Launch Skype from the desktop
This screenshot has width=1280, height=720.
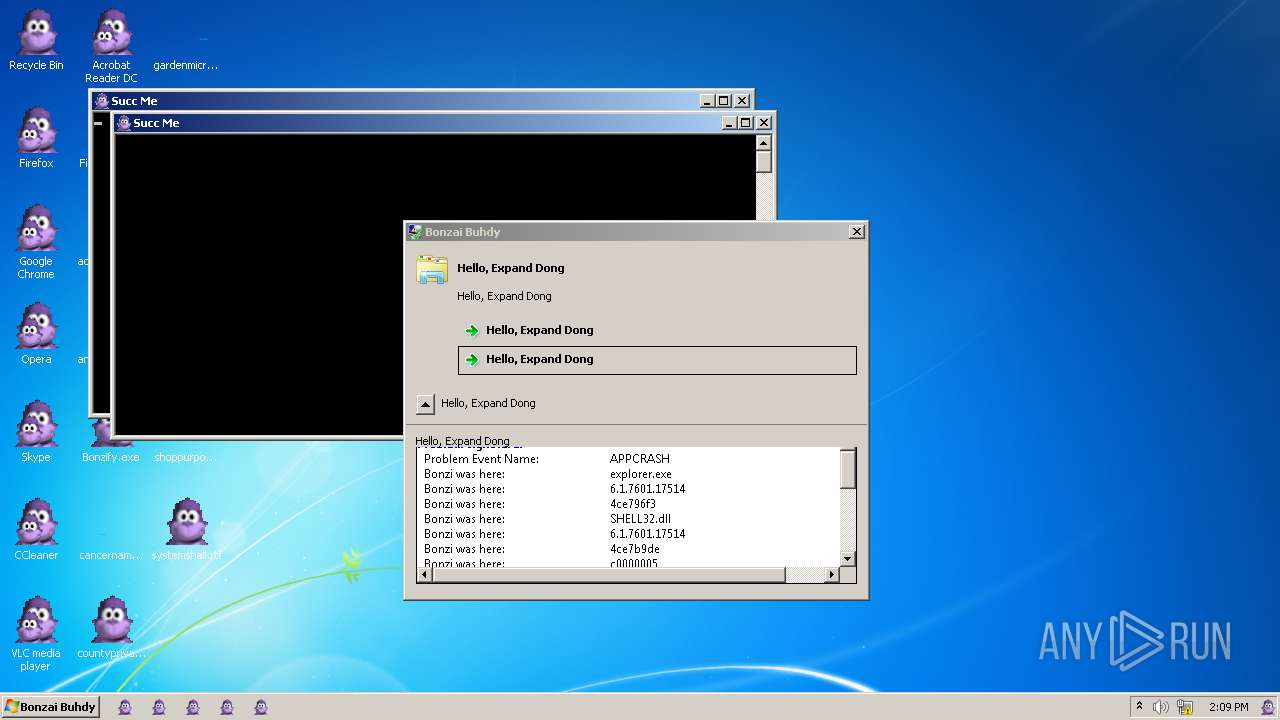click(x=36, y=432)
